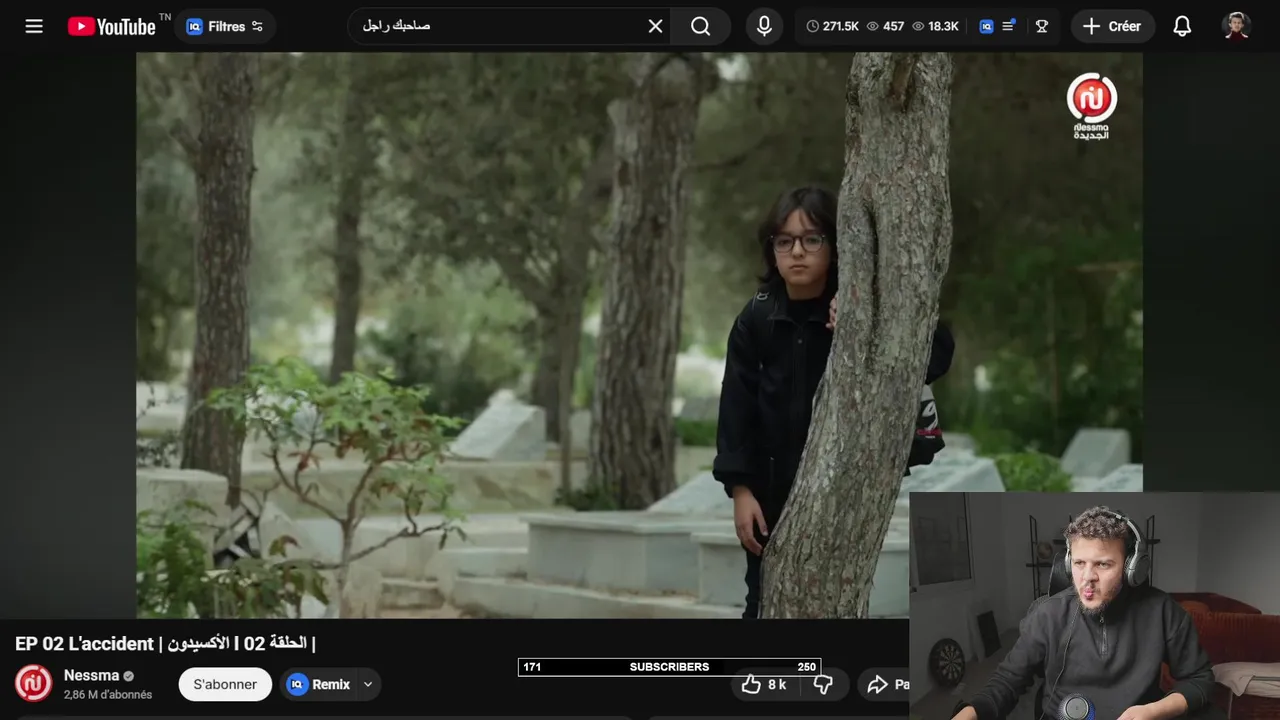The image size is (1280, 720).
Task: Click the Nessma channel avatar
Action: [33, 683]
